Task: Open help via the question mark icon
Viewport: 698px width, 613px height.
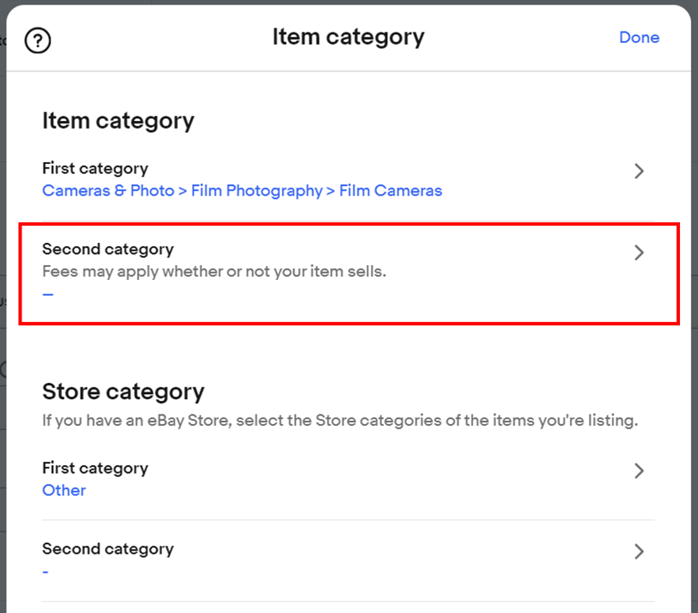Action: click(x=37, y=41)
